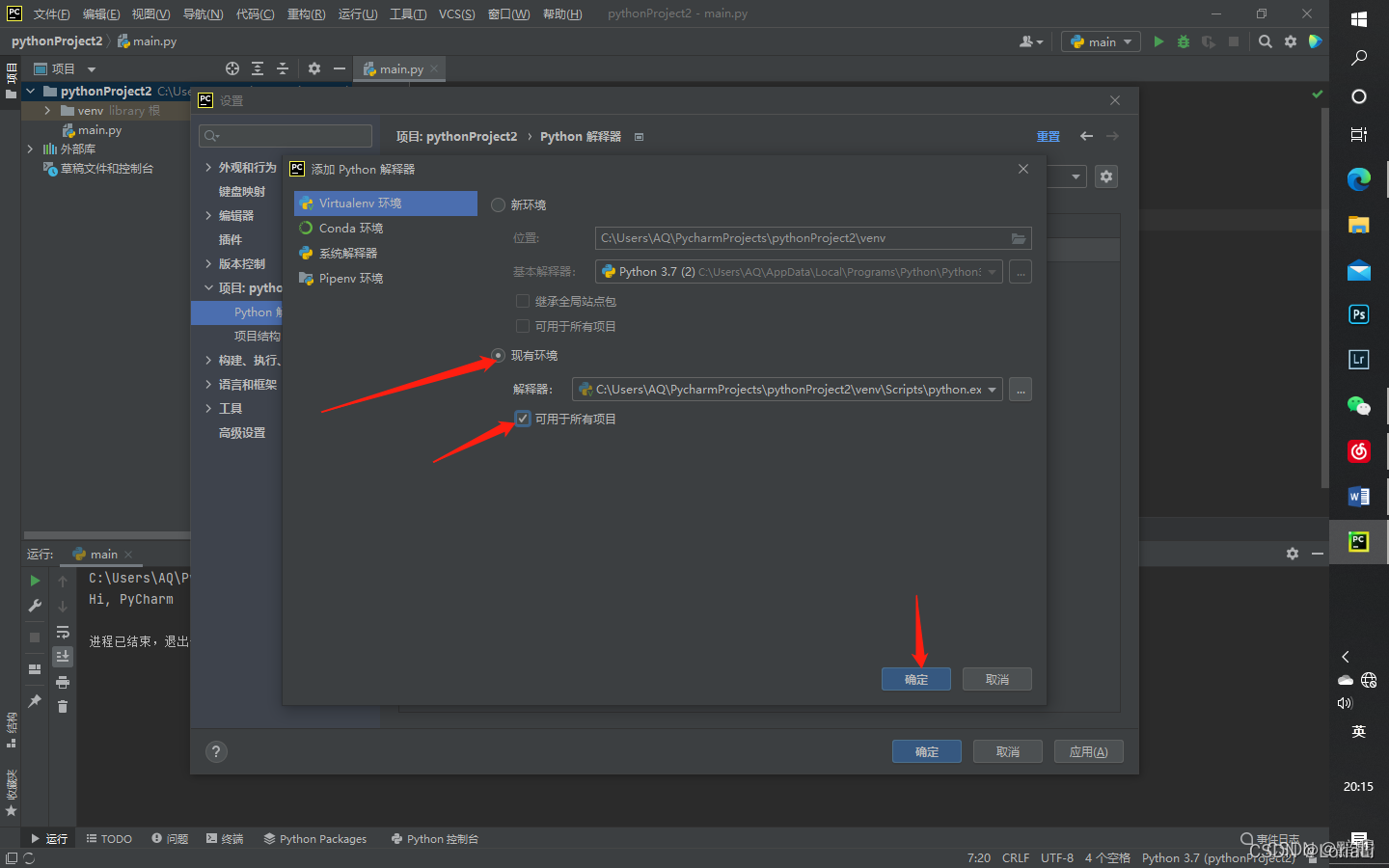This screenshot has height=868, width=1389.
Task: Hide the project tool window
Action: (x=340, y=68)
